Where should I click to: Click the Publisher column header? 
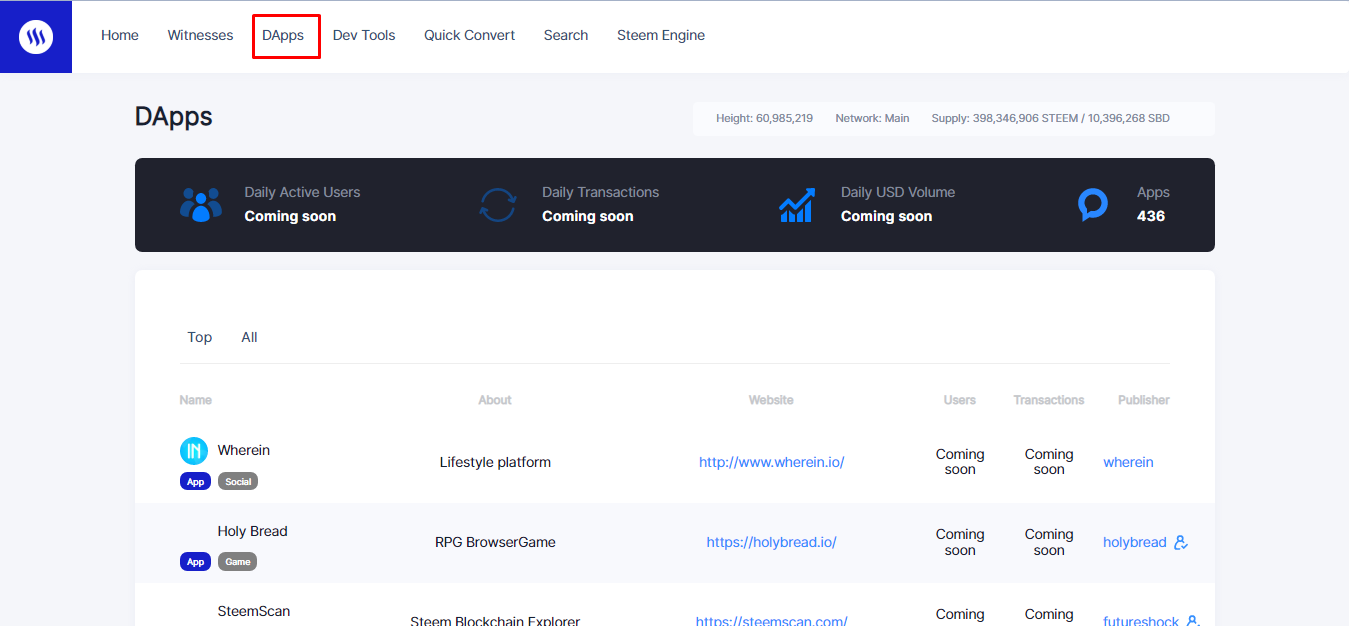[1144, 400]
